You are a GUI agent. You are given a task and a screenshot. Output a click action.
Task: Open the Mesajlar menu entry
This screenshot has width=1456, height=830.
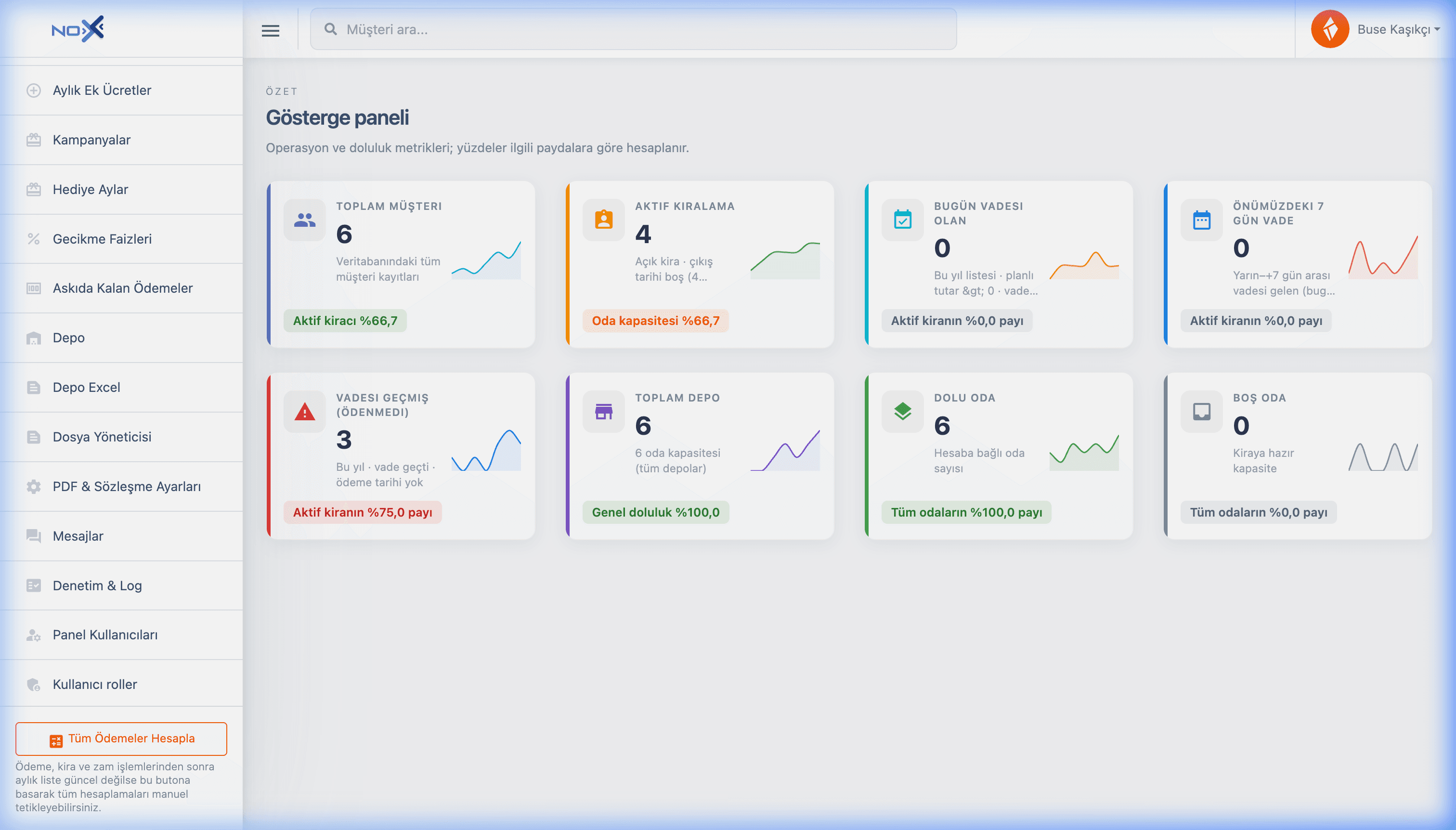(x=121, y=536)
